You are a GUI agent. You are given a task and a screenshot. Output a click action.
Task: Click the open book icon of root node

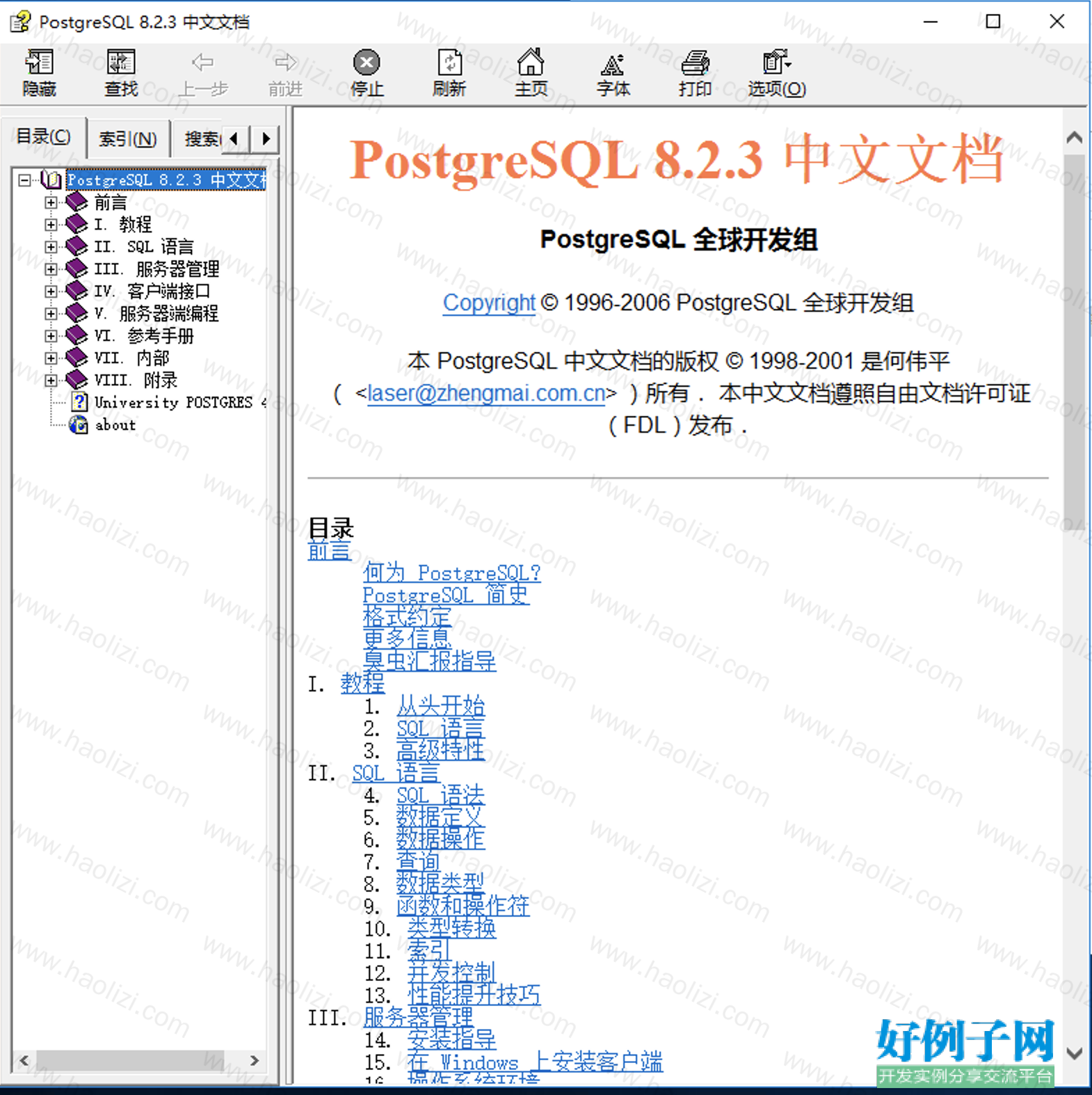(51, 179)
